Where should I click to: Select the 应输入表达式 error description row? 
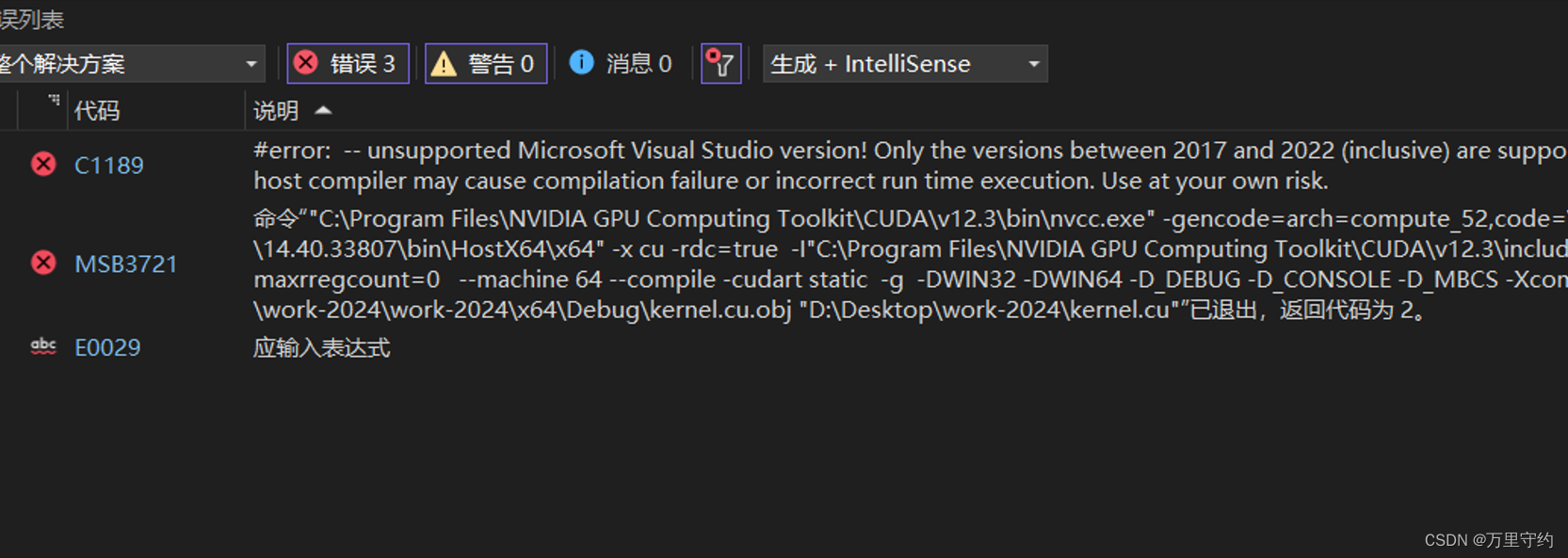point(322,348)
